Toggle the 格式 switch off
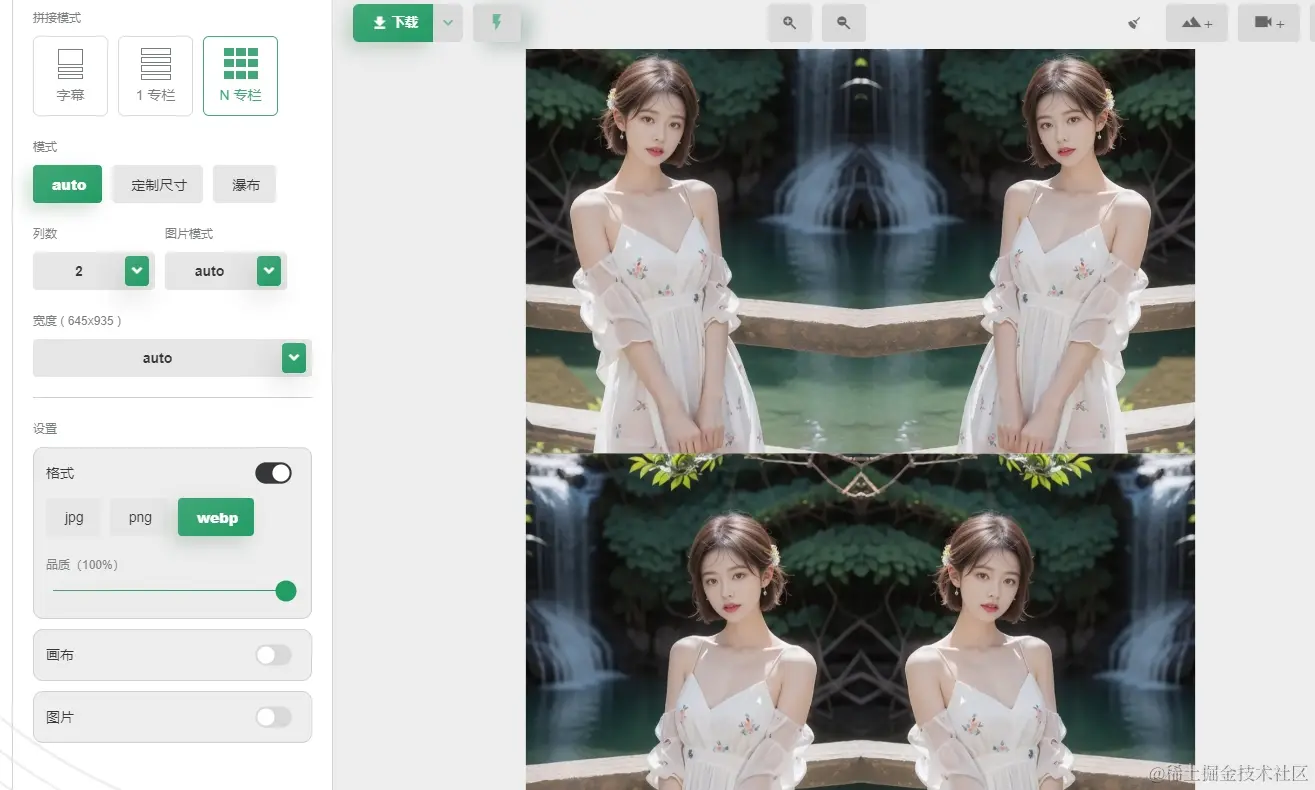Screen dimensions: 1315x790 click(273, 473)
